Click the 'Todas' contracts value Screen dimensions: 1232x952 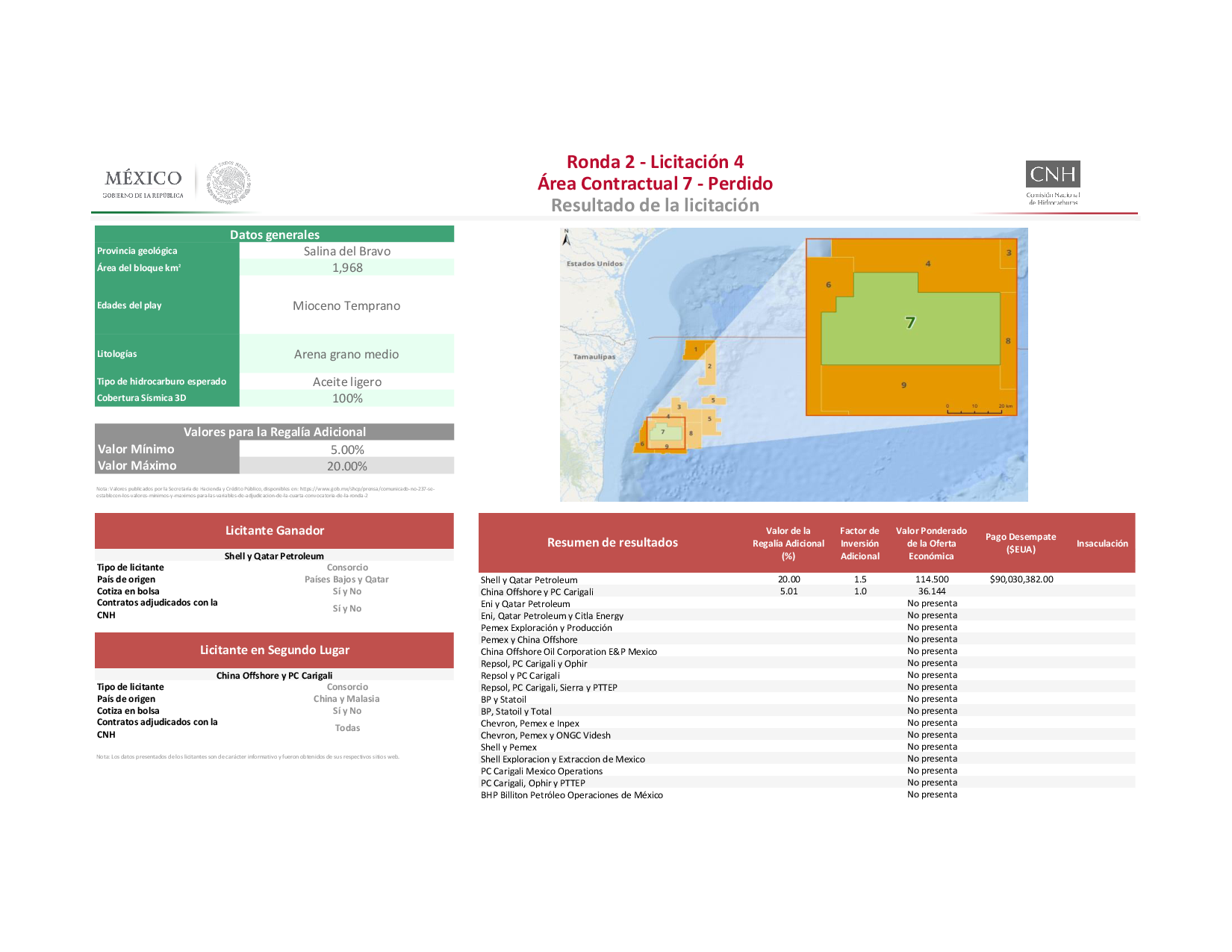[347, 728]
